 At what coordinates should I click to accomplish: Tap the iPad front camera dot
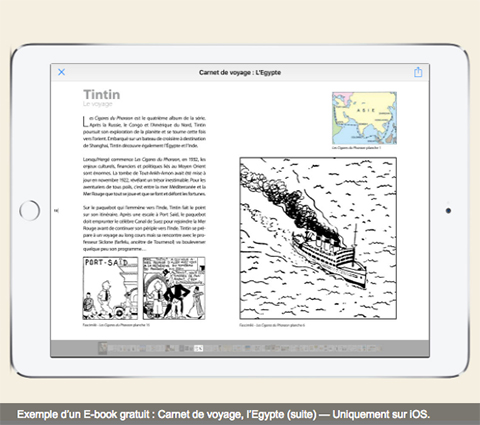click(x=448, y=210)
